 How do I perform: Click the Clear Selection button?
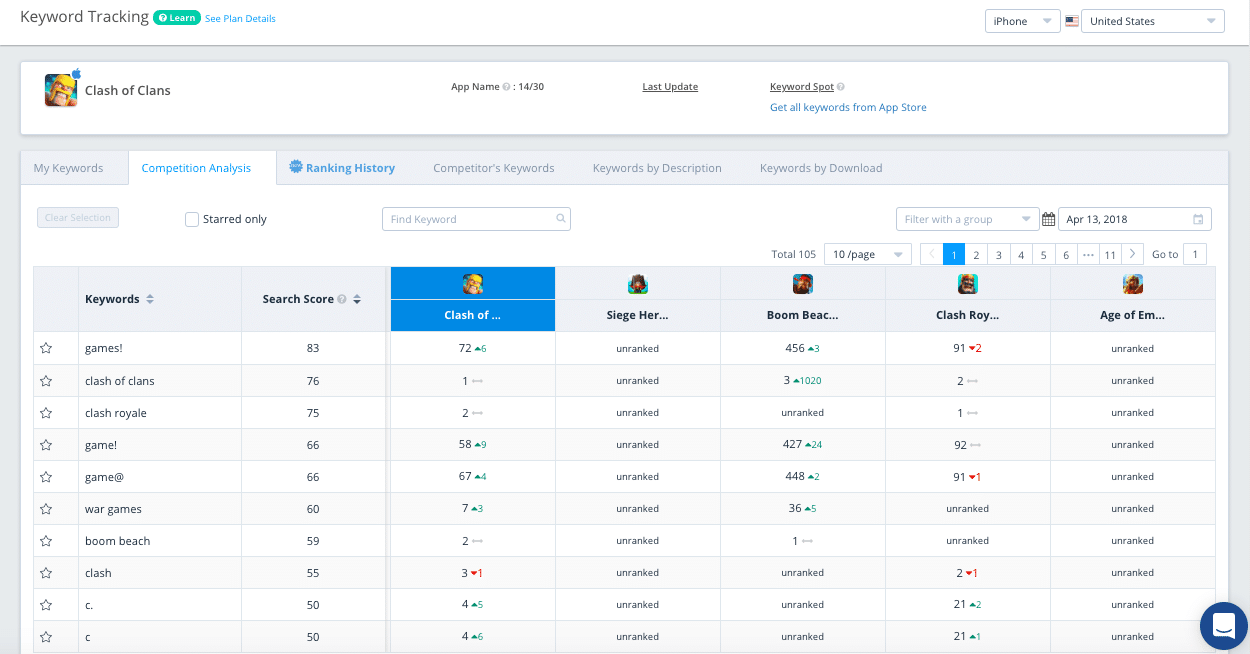78,218
